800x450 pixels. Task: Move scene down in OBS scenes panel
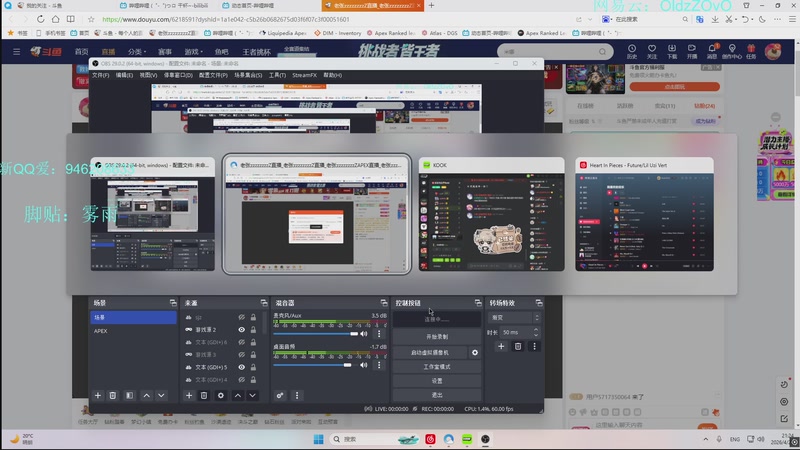(x=161, y=395)
